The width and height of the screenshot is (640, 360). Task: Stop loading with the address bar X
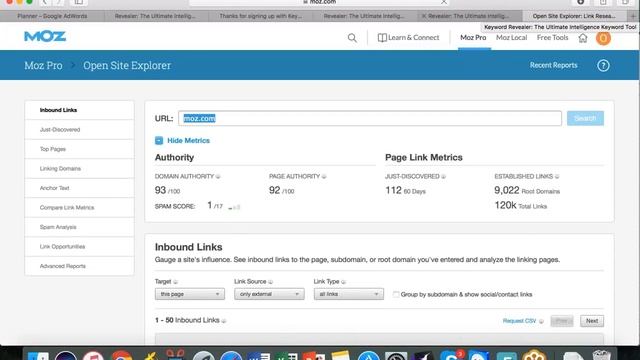click(x=444, y=2)
